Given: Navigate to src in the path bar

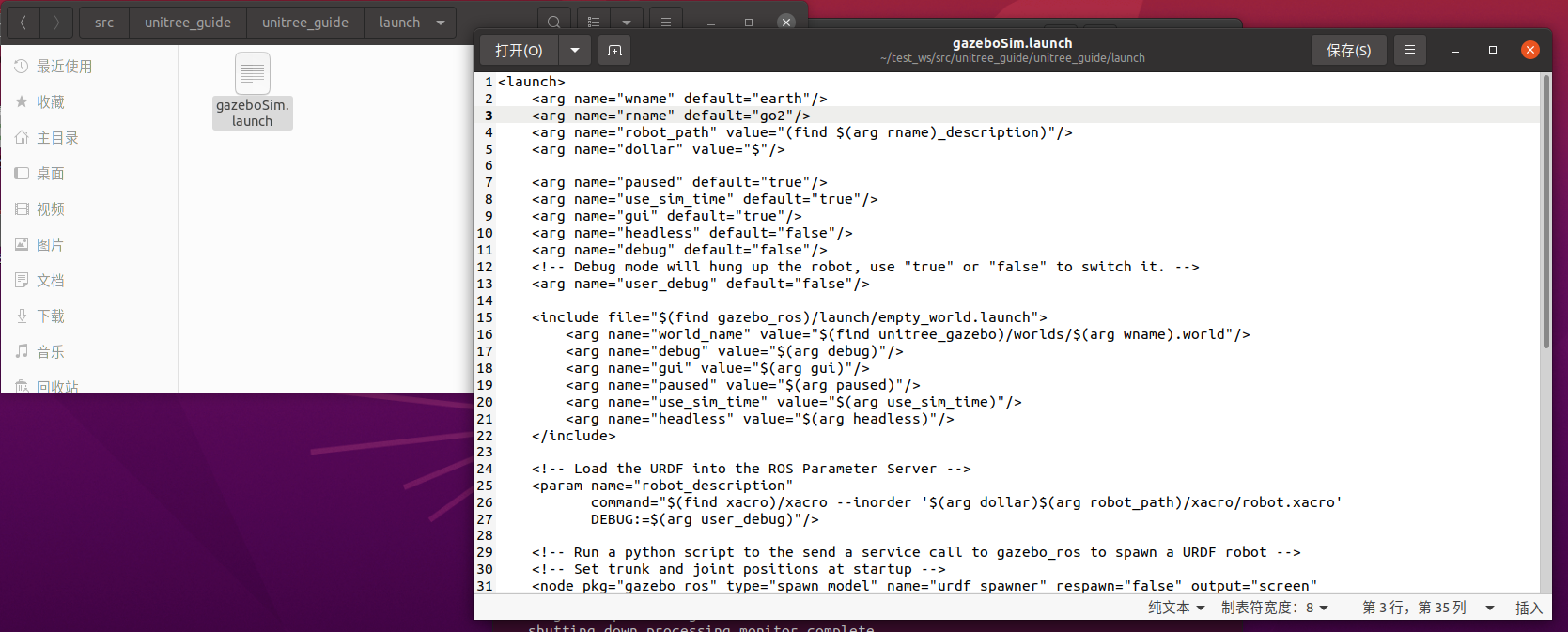Looking at the screenshot, I should point(104,23).
